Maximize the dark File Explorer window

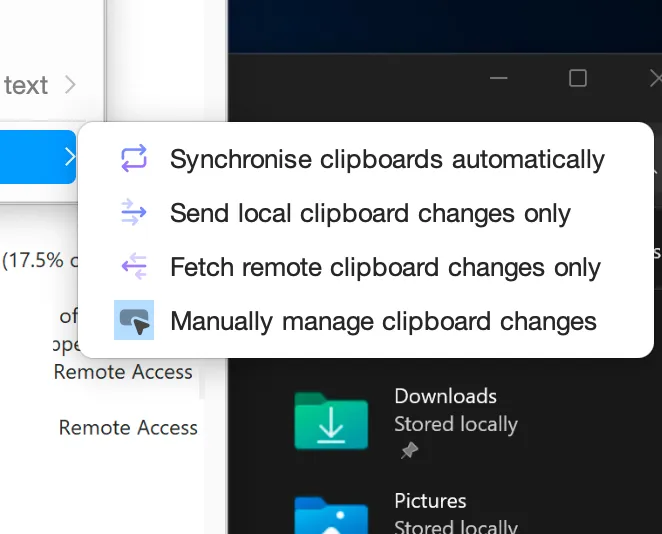(x=578, y=78)
